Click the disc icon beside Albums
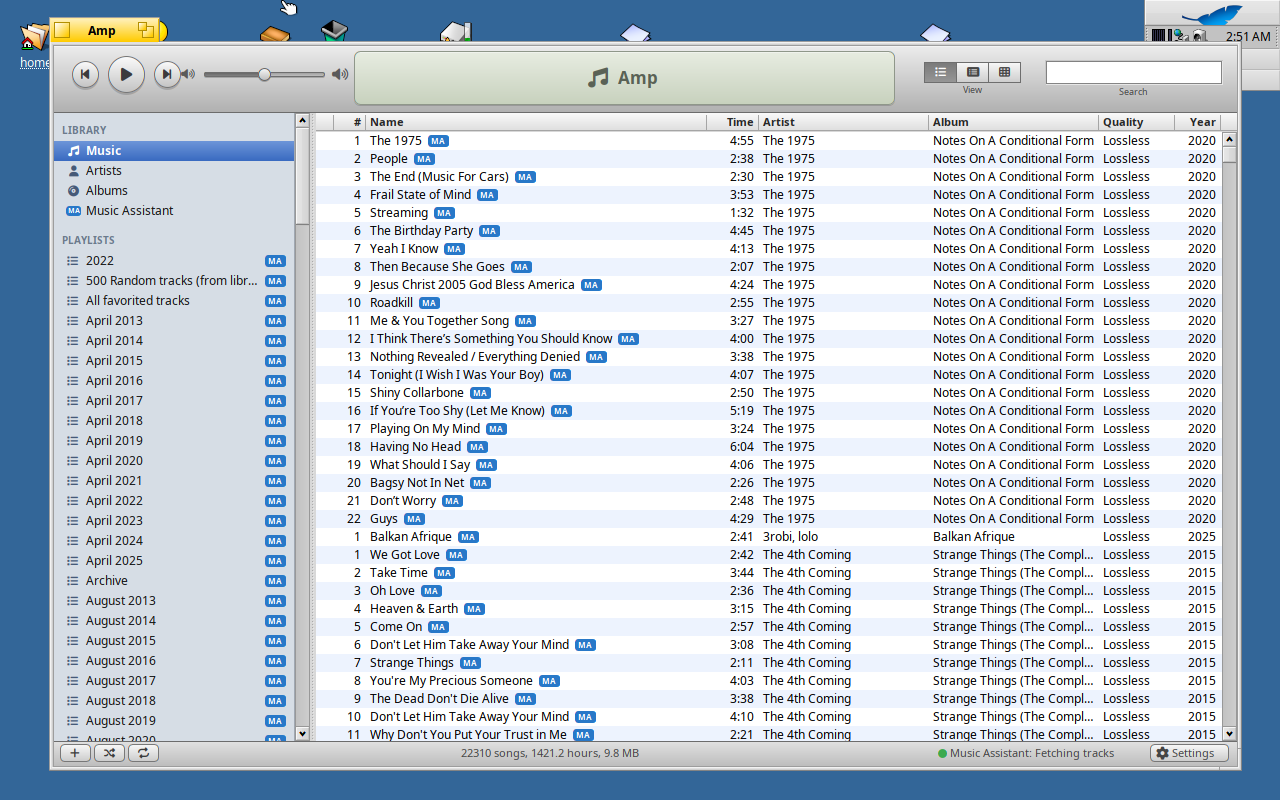 point(73,191)
